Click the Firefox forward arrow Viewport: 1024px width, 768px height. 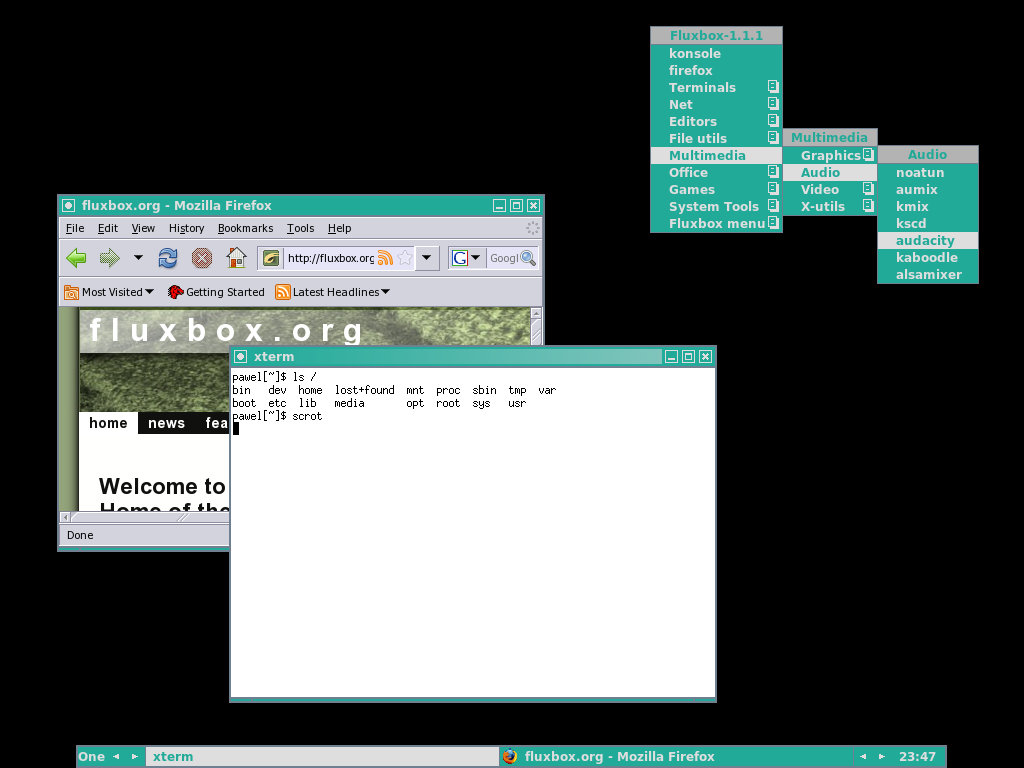pos(110,258)
